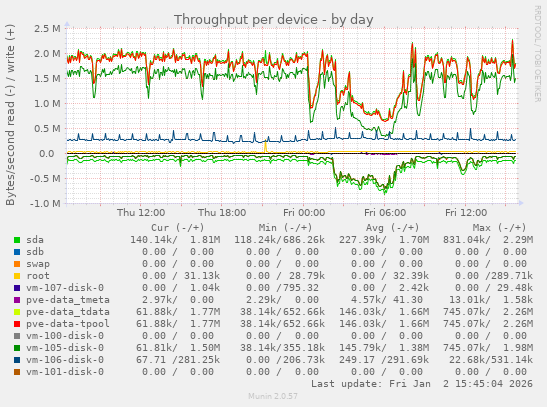Click the '1.5 M' y-axis label
547x407 pixels.
[47, 79]
